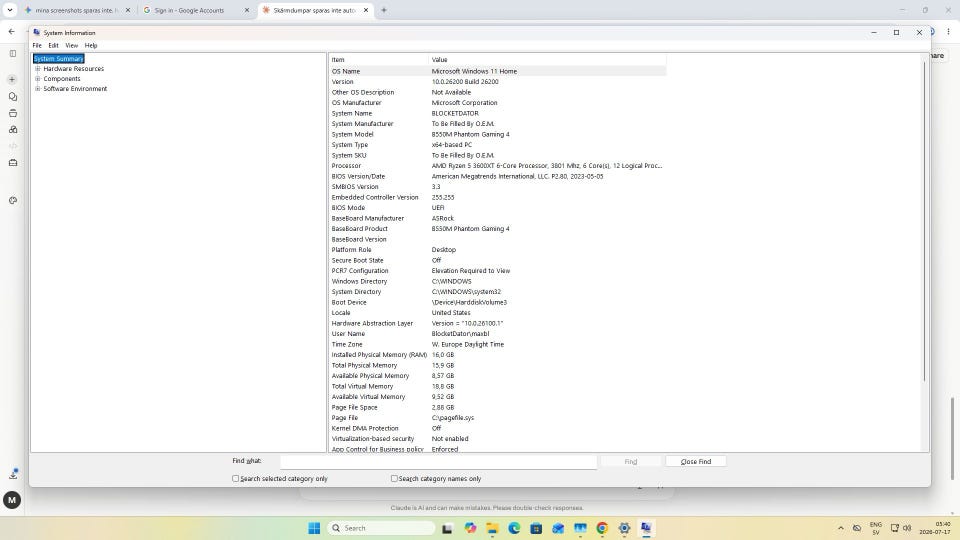Select the OS Name row
Image resolution: width=960 pixels, height=540 pixels.
[497, 71]
